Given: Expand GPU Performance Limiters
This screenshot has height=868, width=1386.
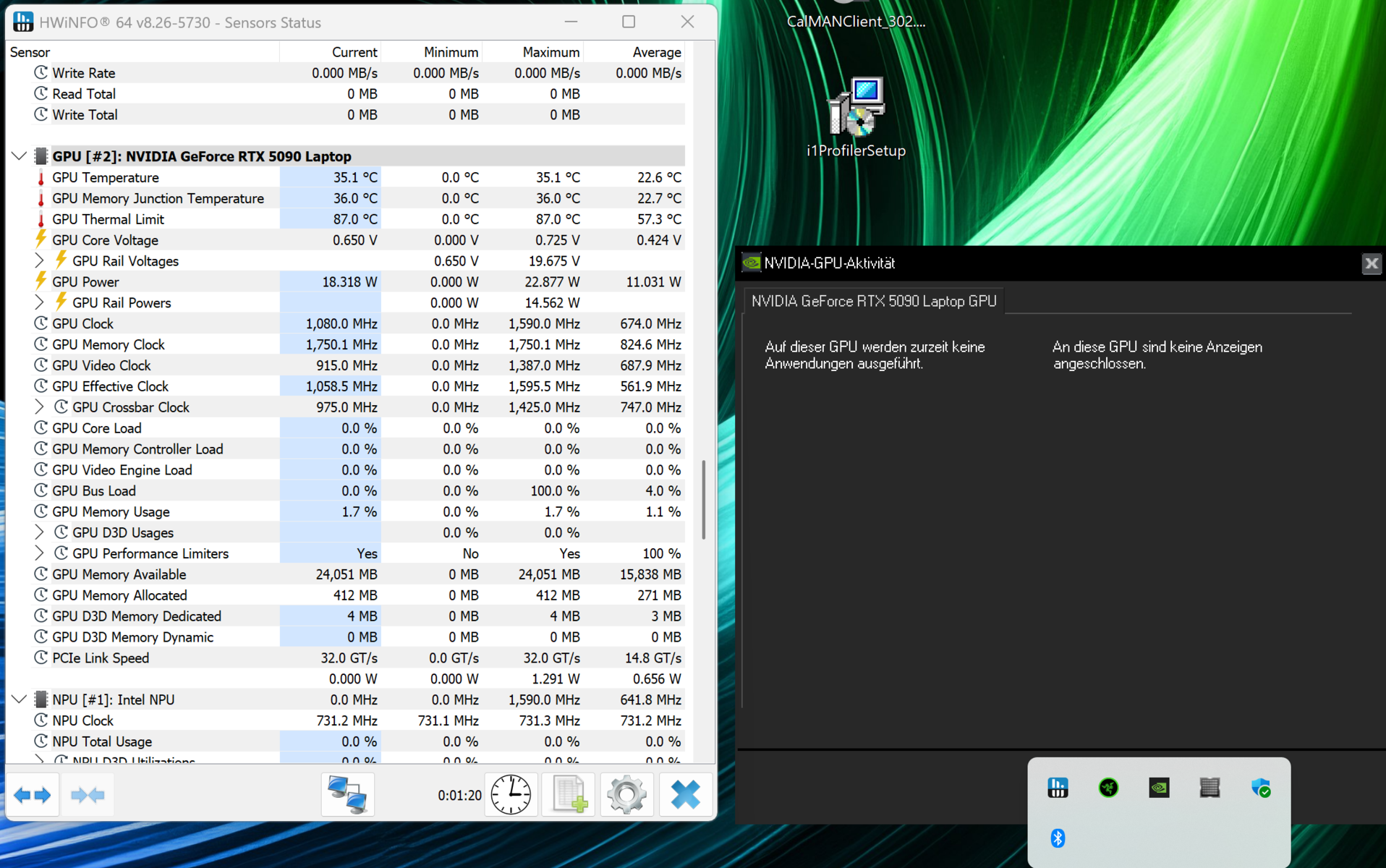Looking at the screenshot, I should click(x=39, y=553).
